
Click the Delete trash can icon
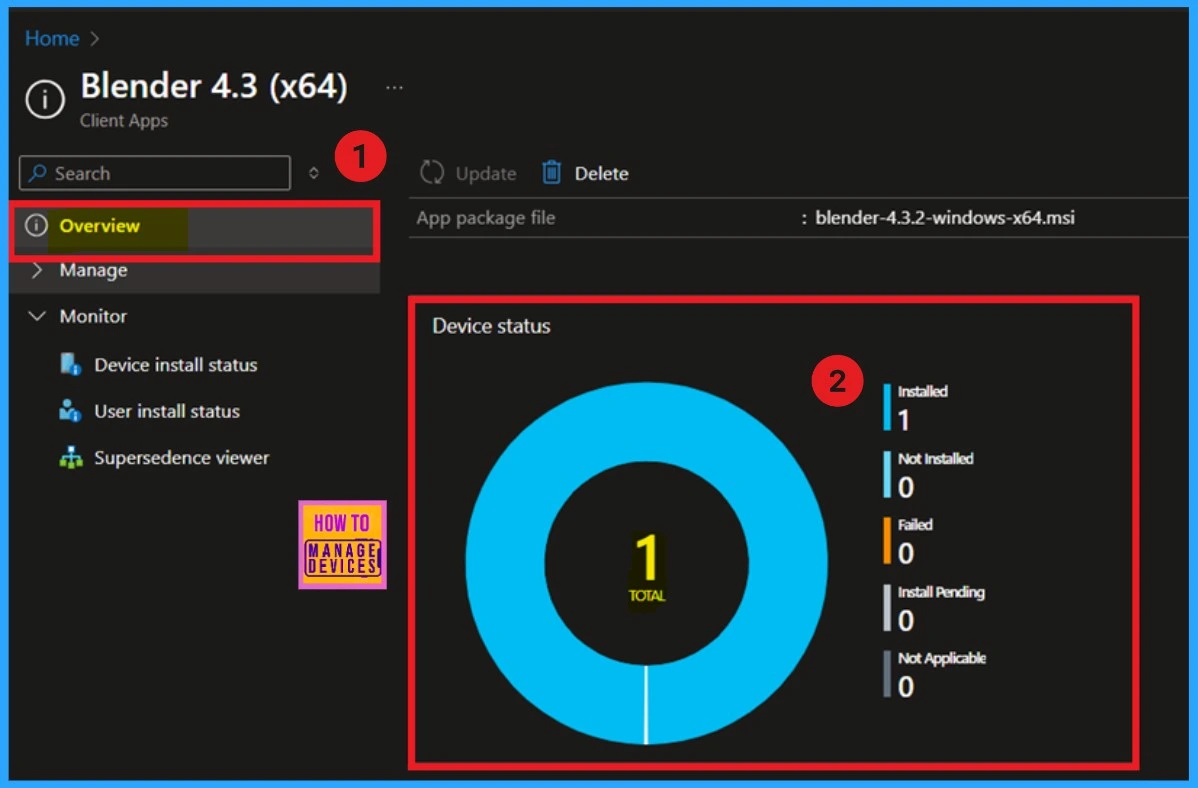tap(552, 173)
